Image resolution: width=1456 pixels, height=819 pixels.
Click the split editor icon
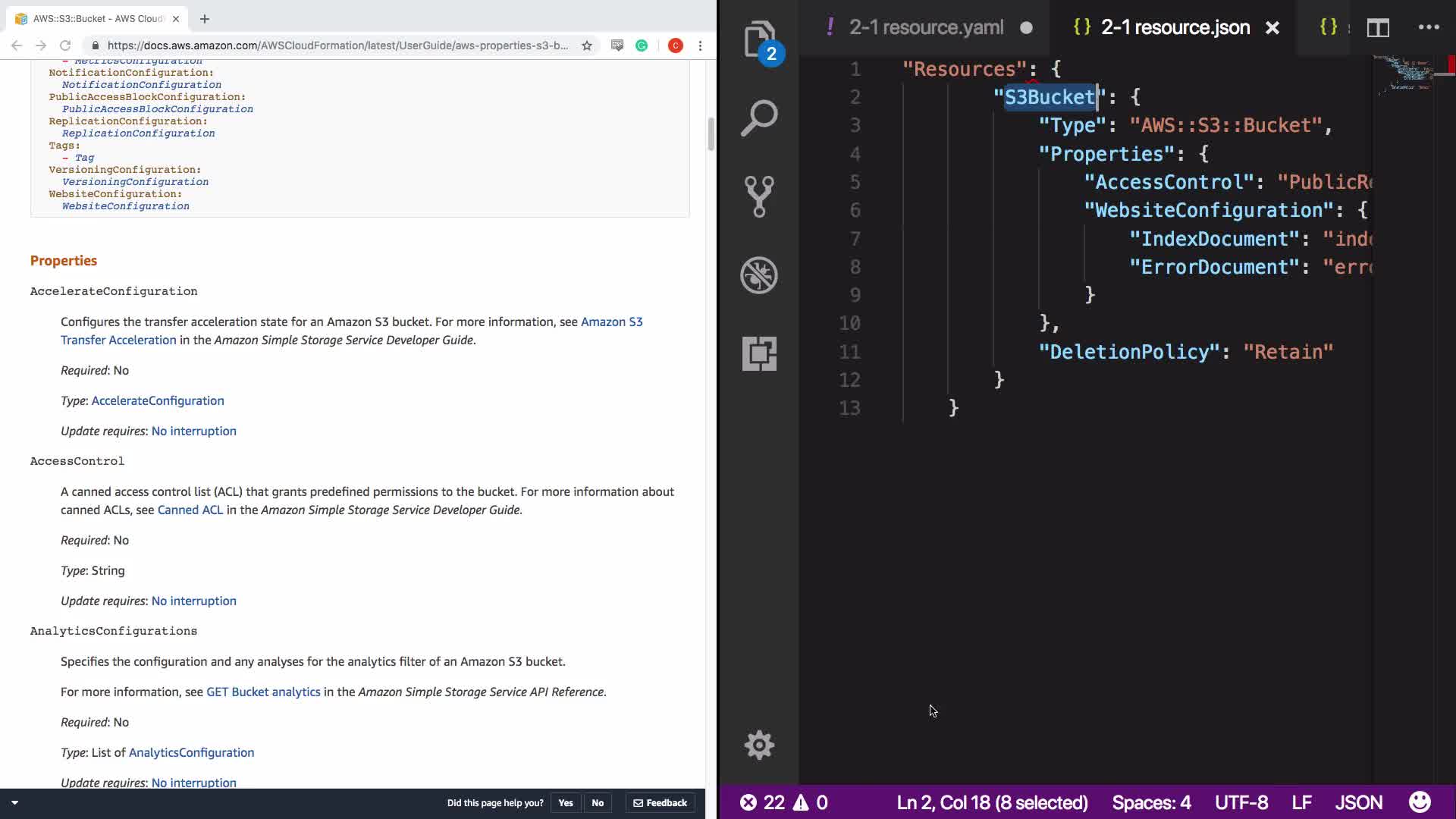point(1378,28)
